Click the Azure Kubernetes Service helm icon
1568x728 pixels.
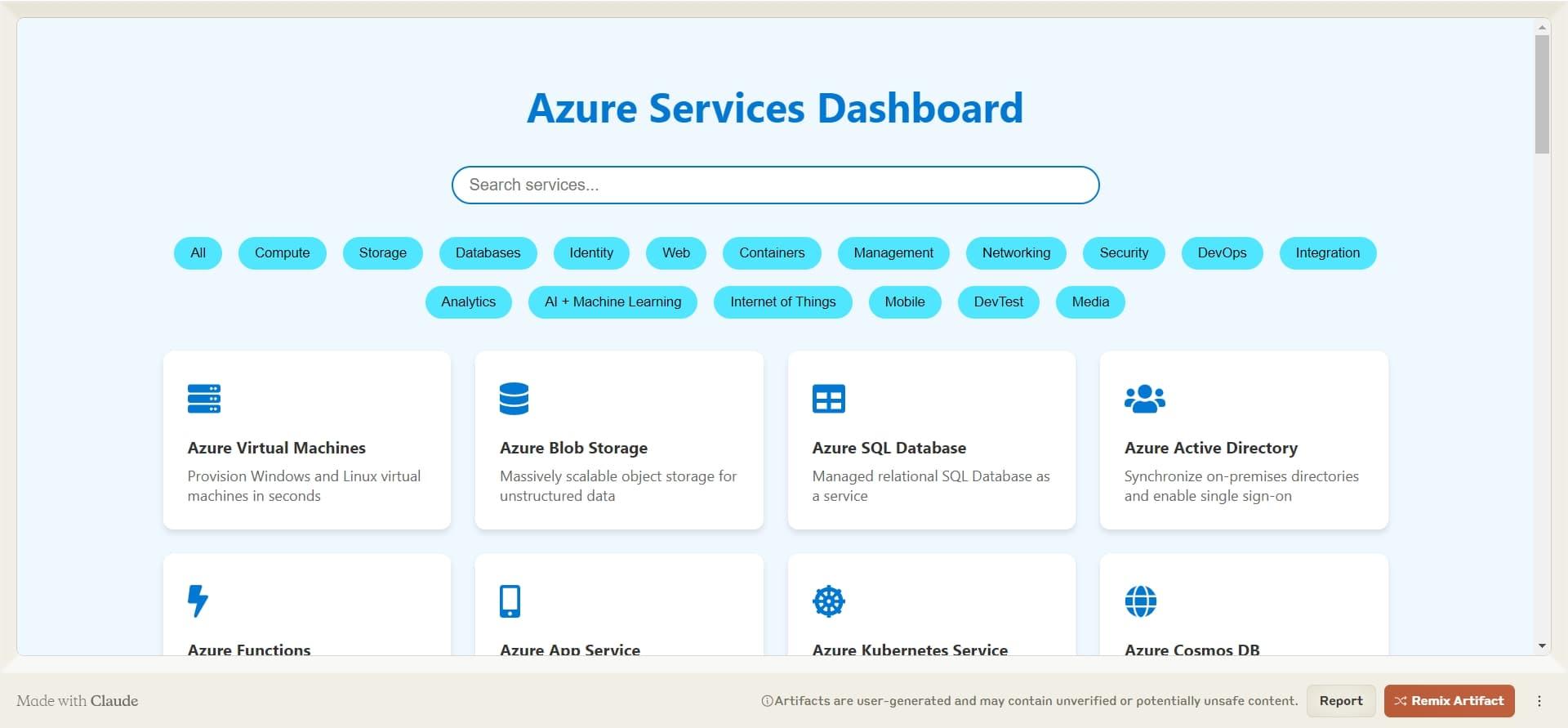(x=828, y=601)
